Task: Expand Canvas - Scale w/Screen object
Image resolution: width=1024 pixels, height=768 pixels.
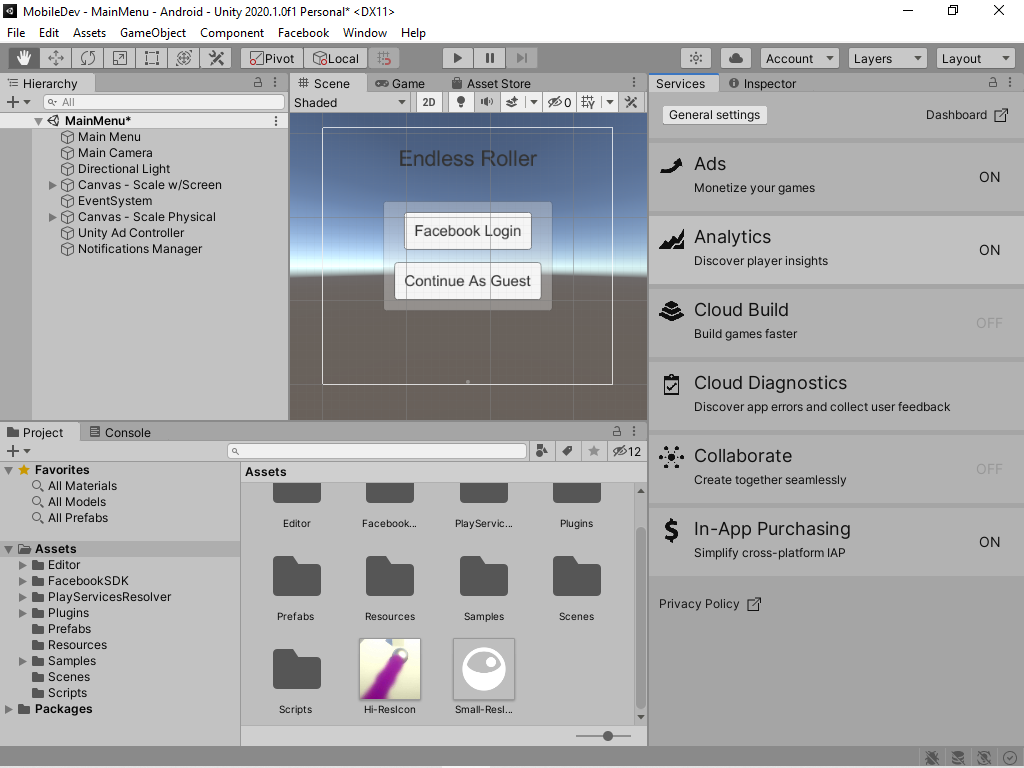Action: [53, 185]
